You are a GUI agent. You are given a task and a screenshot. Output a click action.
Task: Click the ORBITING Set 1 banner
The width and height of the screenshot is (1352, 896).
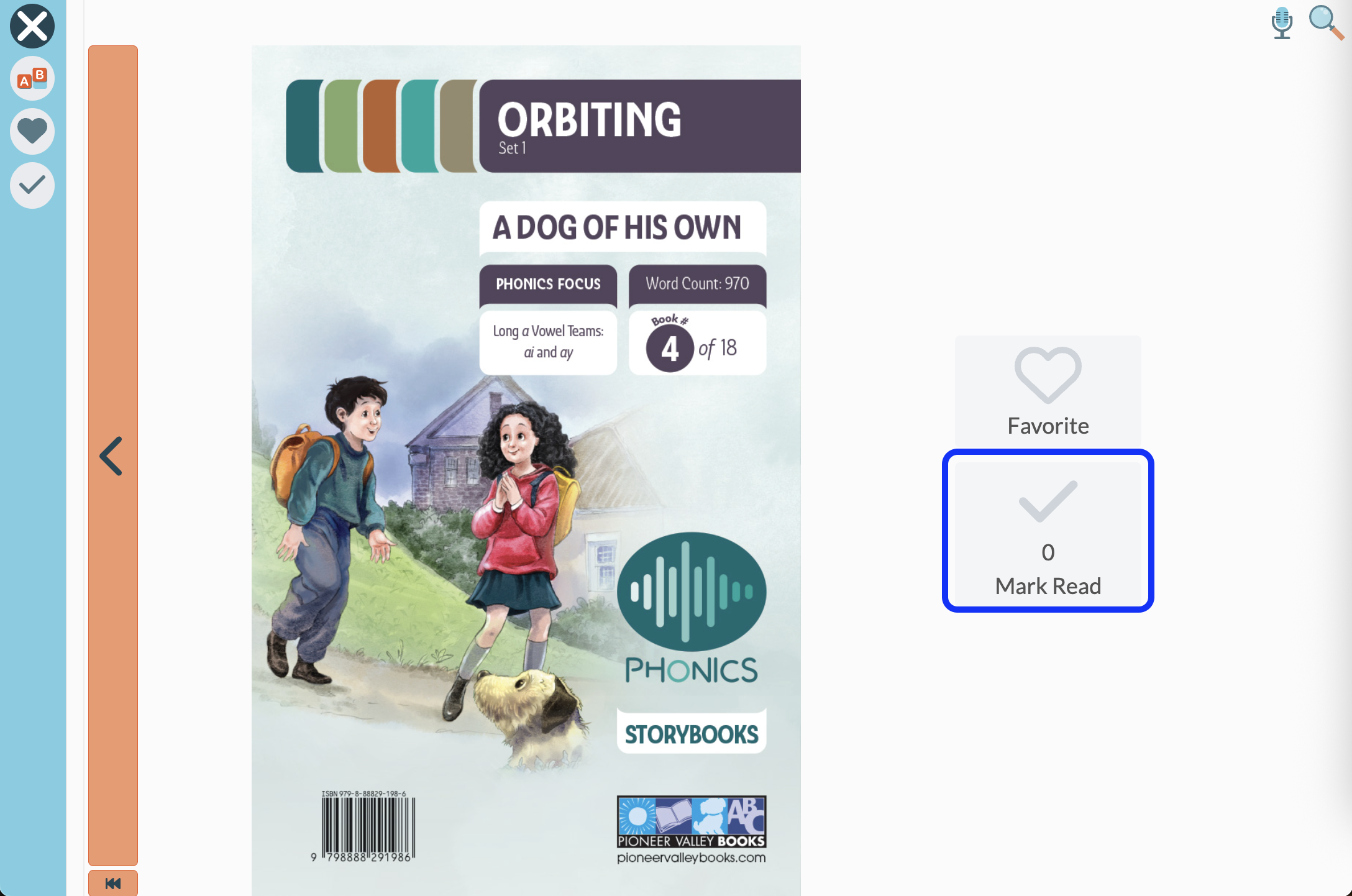(x=640, y=126)
